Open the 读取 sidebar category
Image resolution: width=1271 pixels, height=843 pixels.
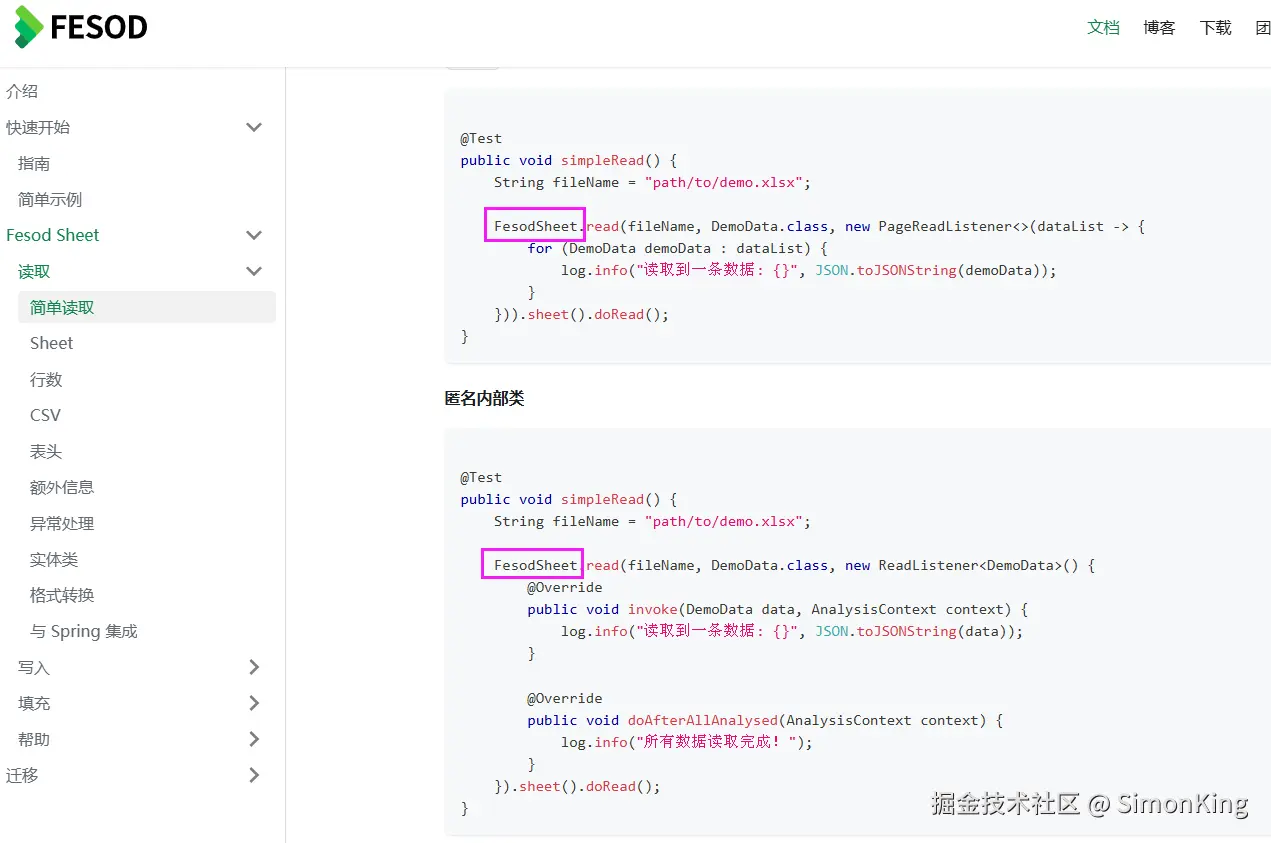(34, 271)
